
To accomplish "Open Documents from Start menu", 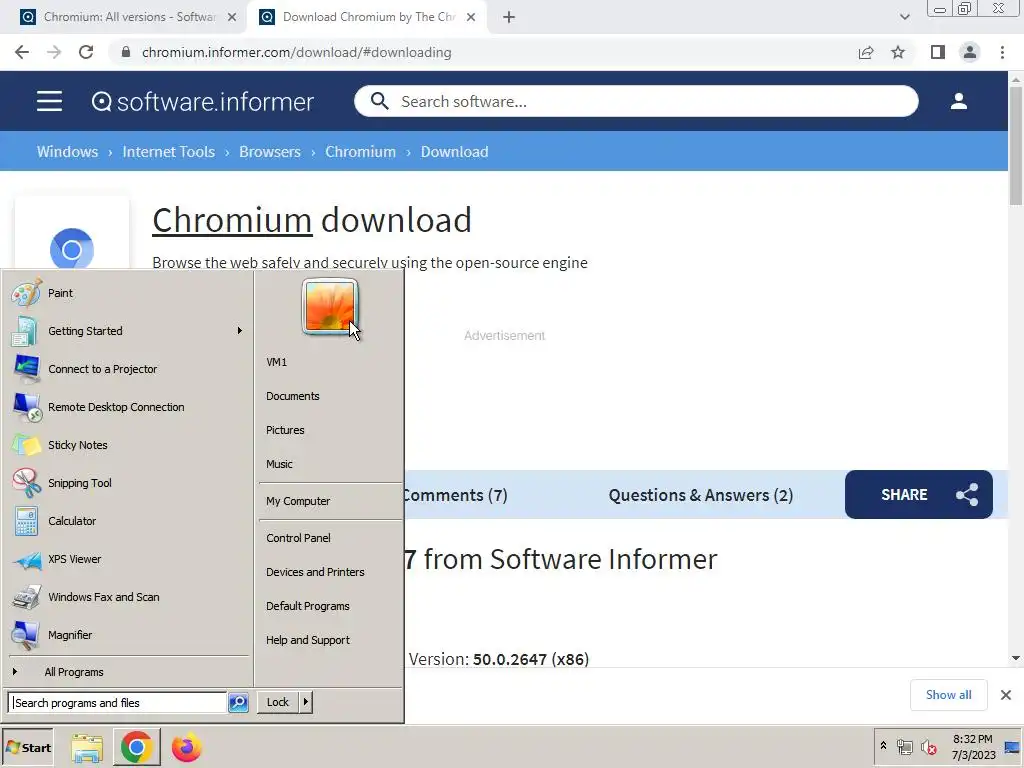I will point(293,396).
